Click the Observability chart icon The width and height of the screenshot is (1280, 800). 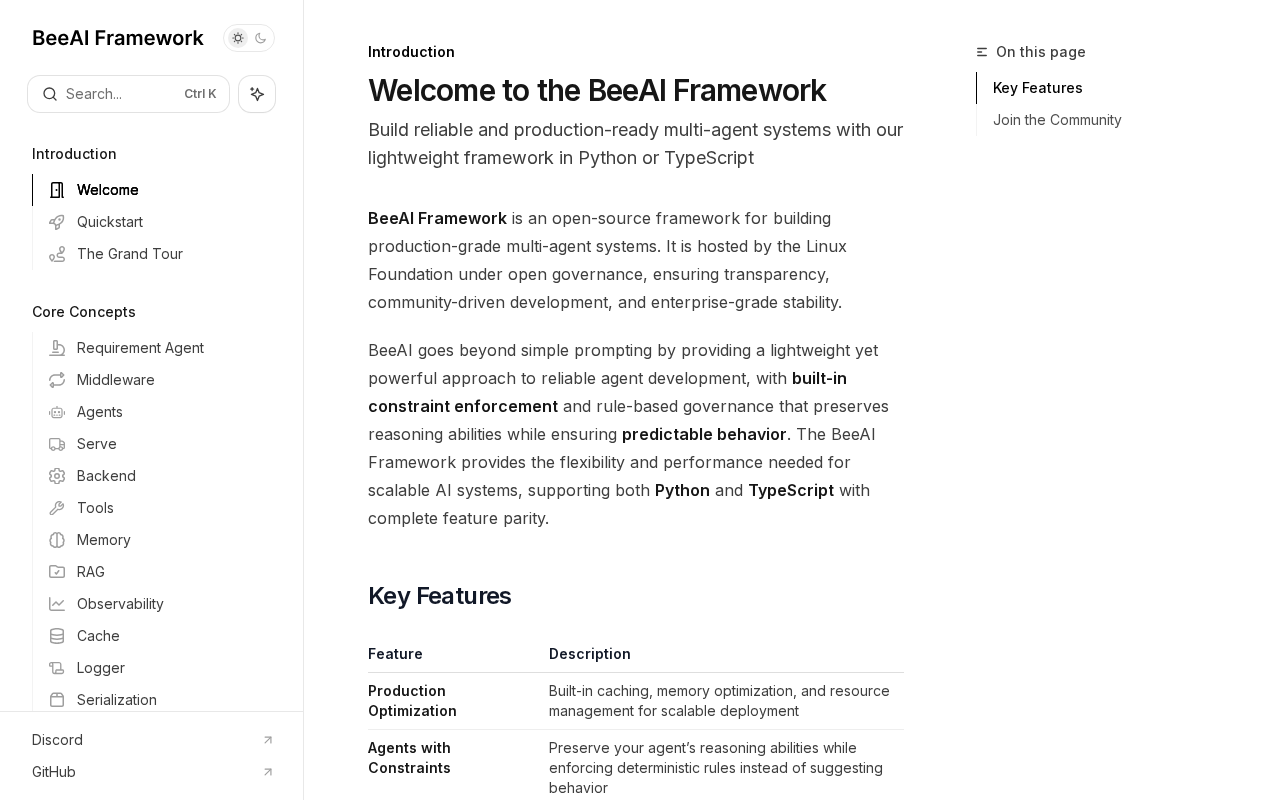(57, 604)
